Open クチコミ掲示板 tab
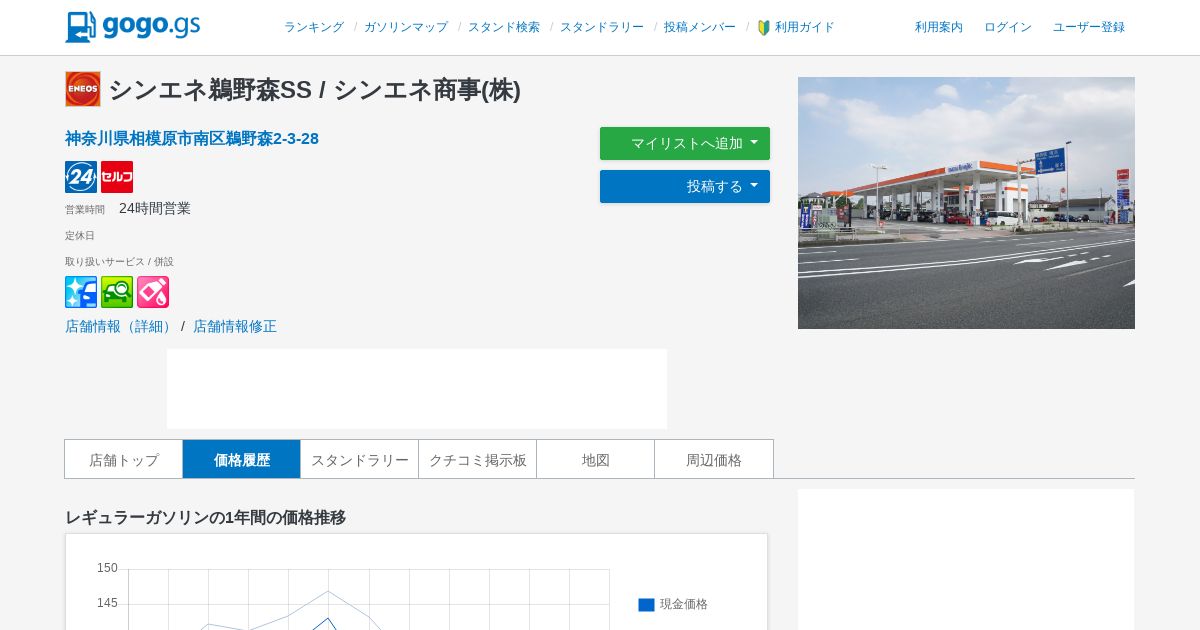This screenshot has height=630, width=1200. 478,459
